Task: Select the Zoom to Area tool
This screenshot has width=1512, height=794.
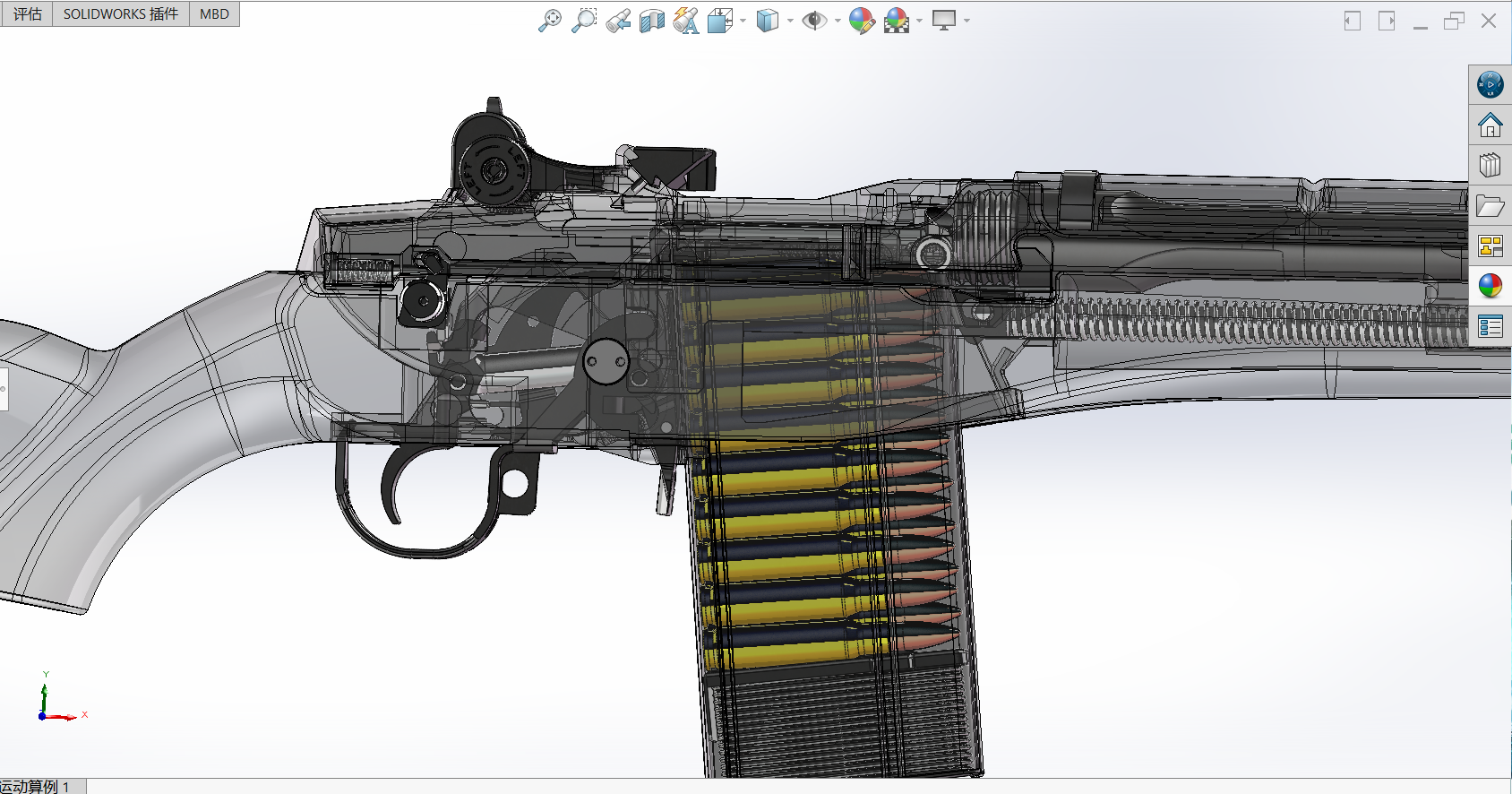Action: [584, 20]
